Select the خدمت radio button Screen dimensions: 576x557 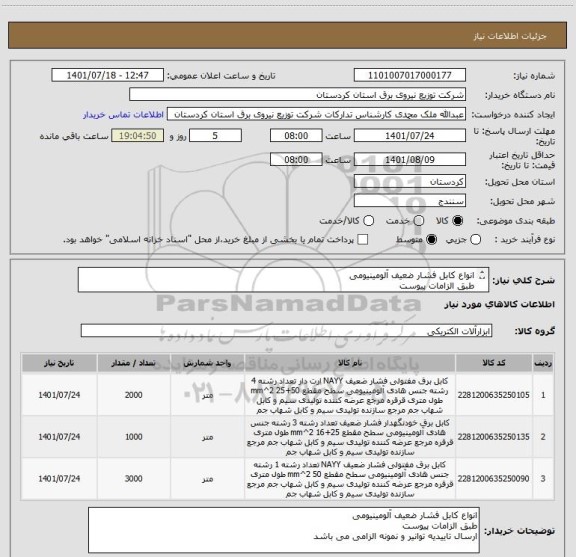[419, 220]
